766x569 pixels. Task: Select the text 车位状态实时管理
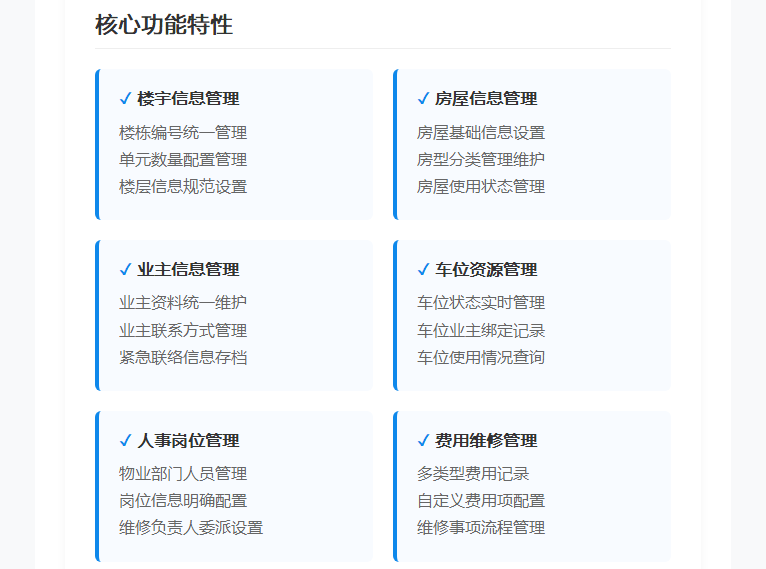(481, 303)
